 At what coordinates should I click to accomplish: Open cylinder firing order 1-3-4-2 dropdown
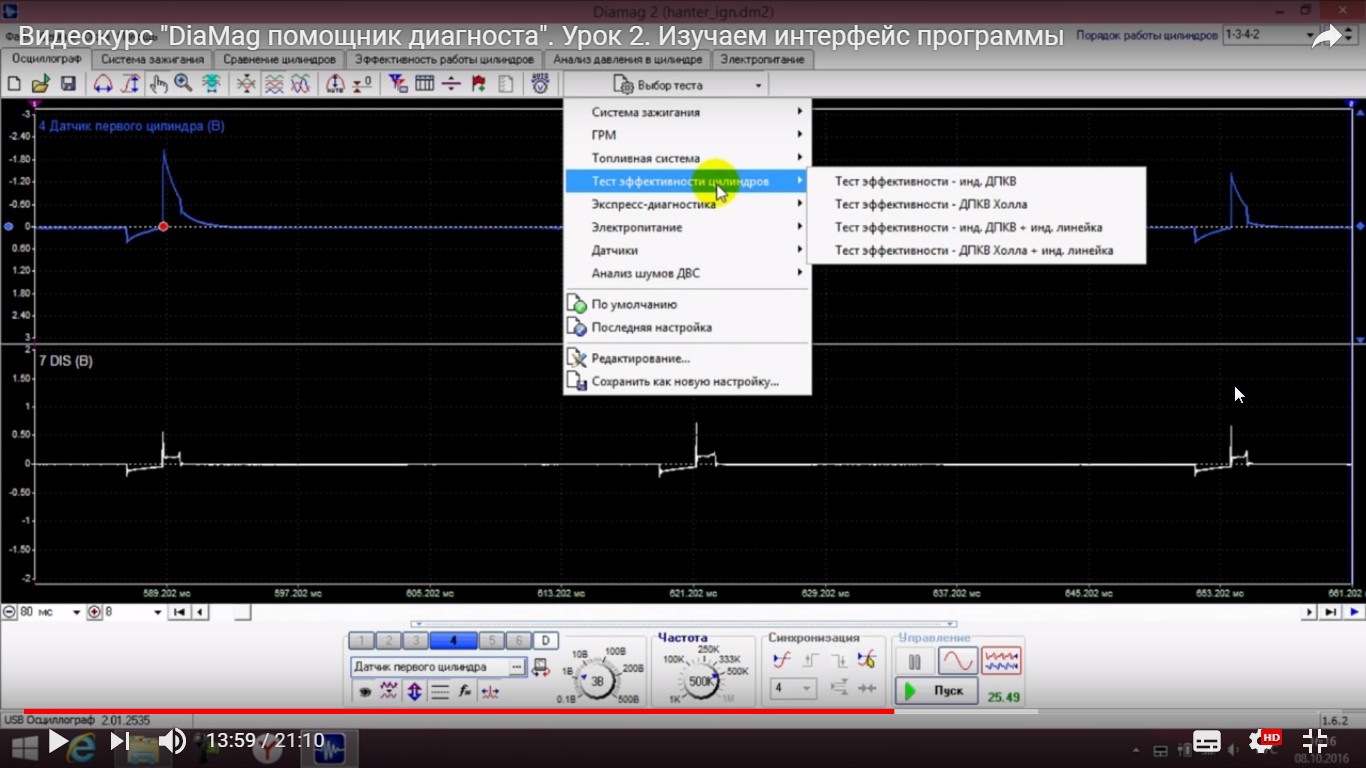(1271, 35)
